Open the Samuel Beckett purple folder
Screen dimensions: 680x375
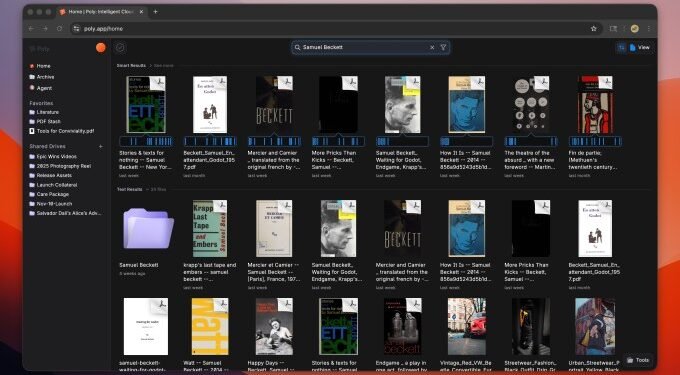[x=148, y=228]
